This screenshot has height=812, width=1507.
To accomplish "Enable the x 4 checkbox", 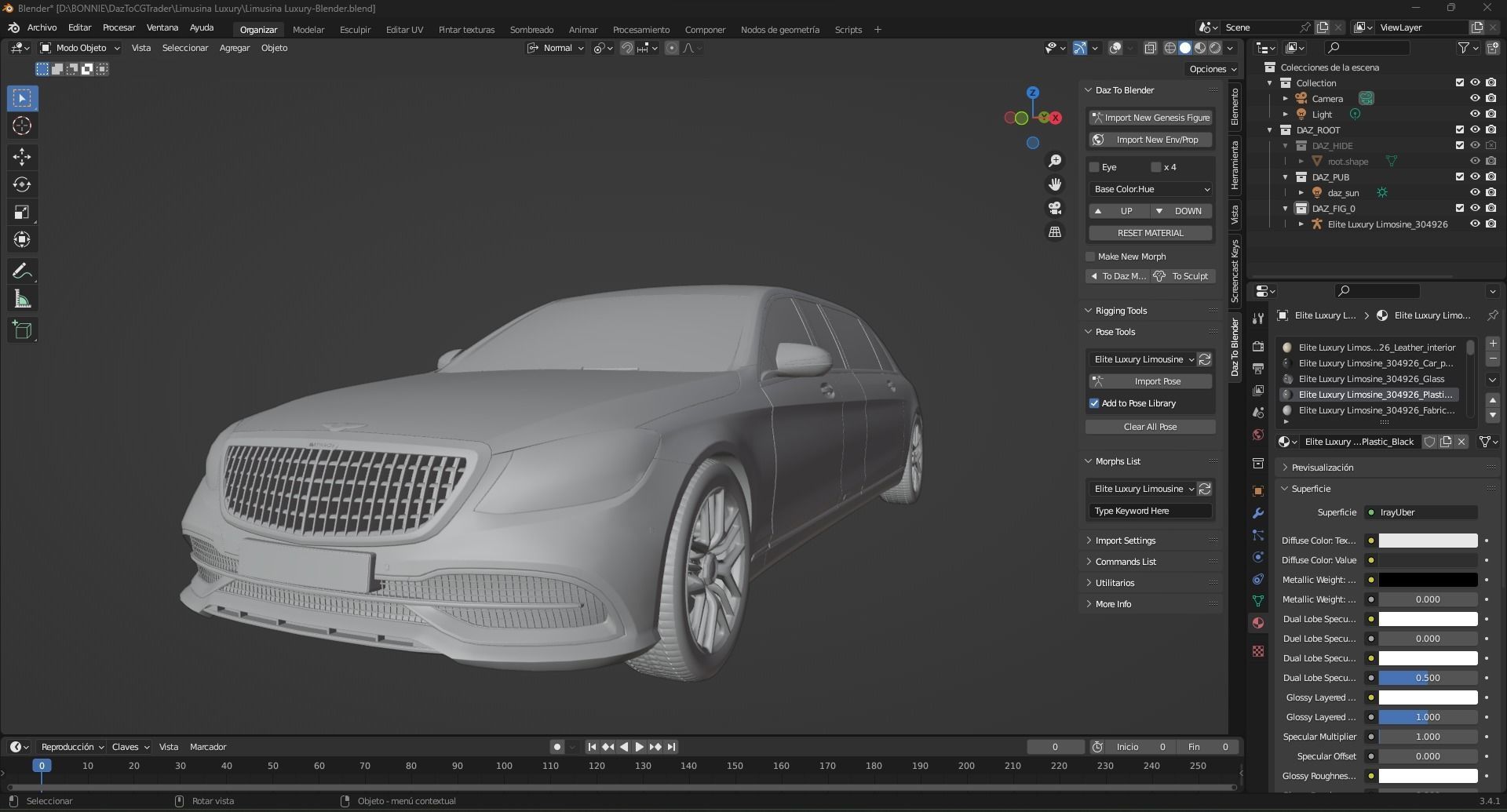I will point(1155,167).
